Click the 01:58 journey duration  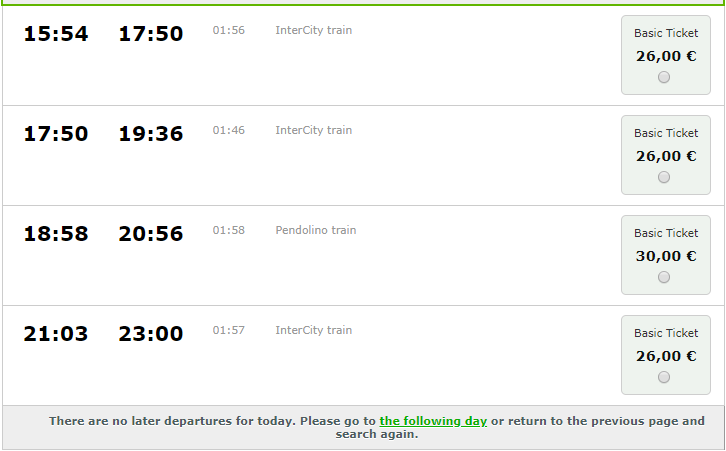229,230
